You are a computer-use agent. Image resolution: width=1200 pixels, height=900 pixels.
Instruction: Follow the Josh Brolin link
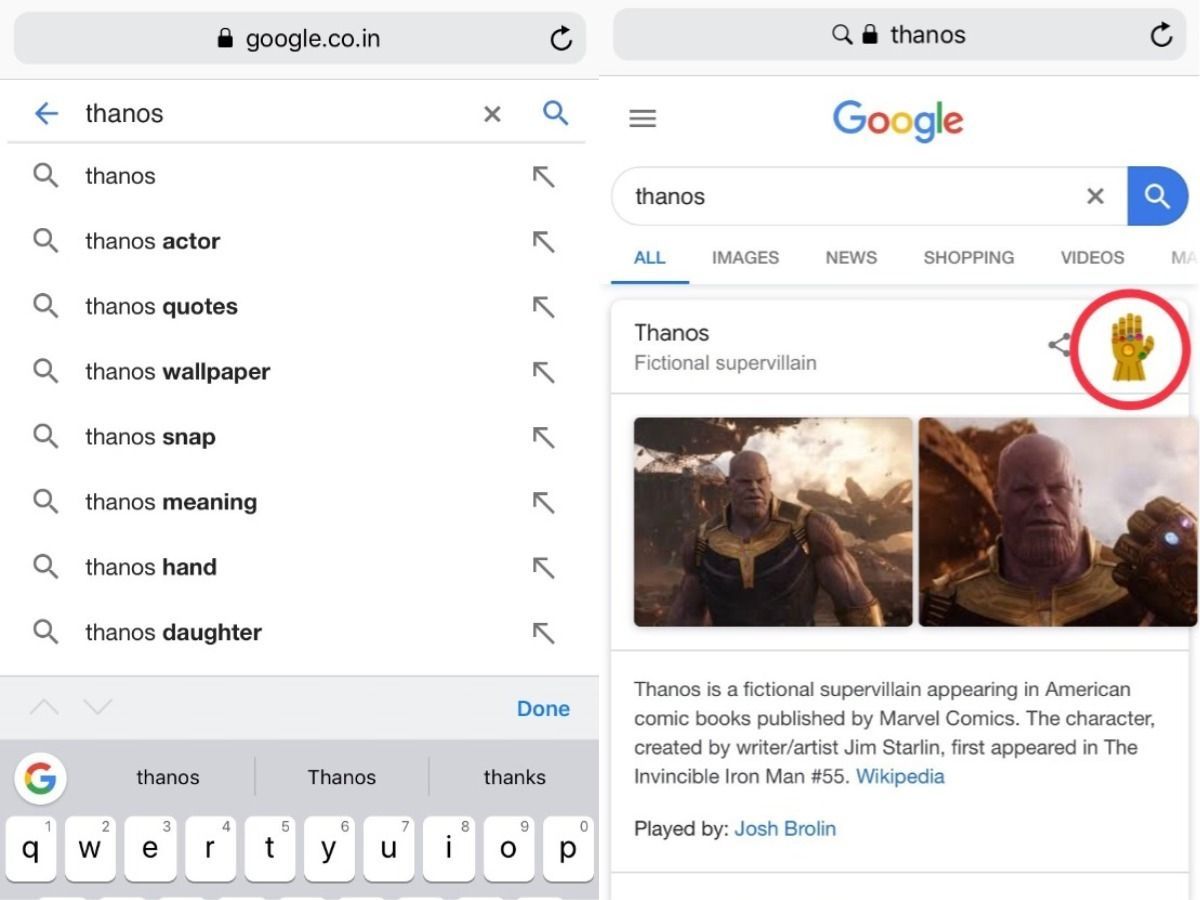tap(785, 828)
